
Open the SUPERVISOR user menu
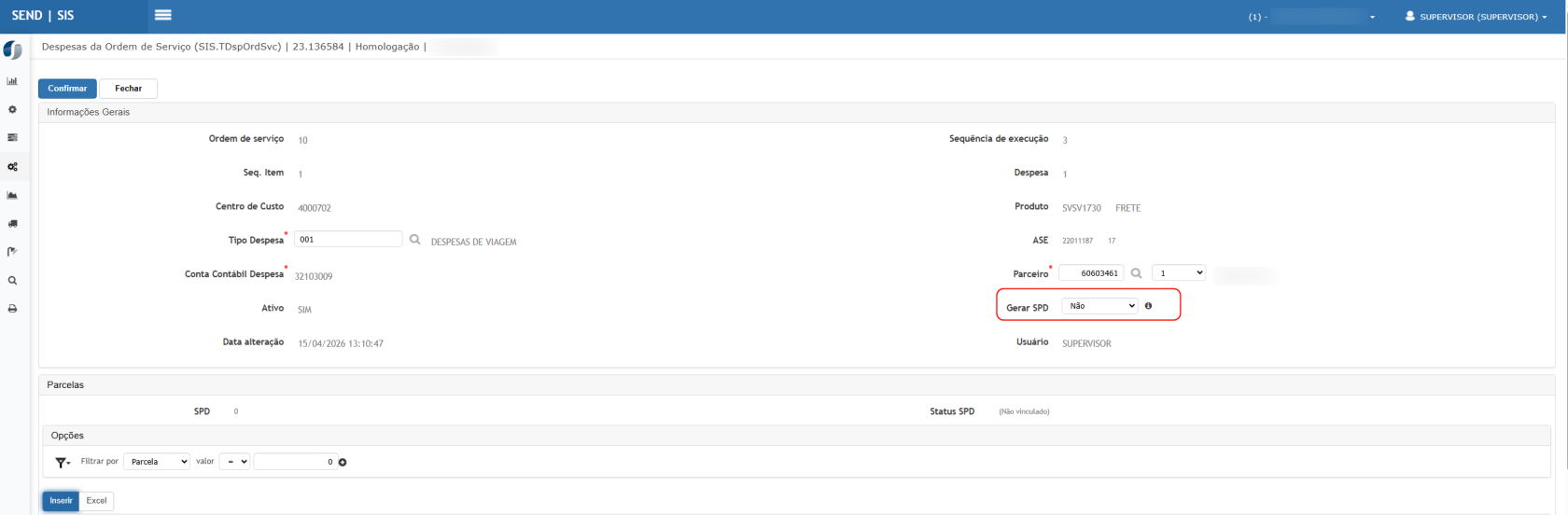coord(1476,17)
